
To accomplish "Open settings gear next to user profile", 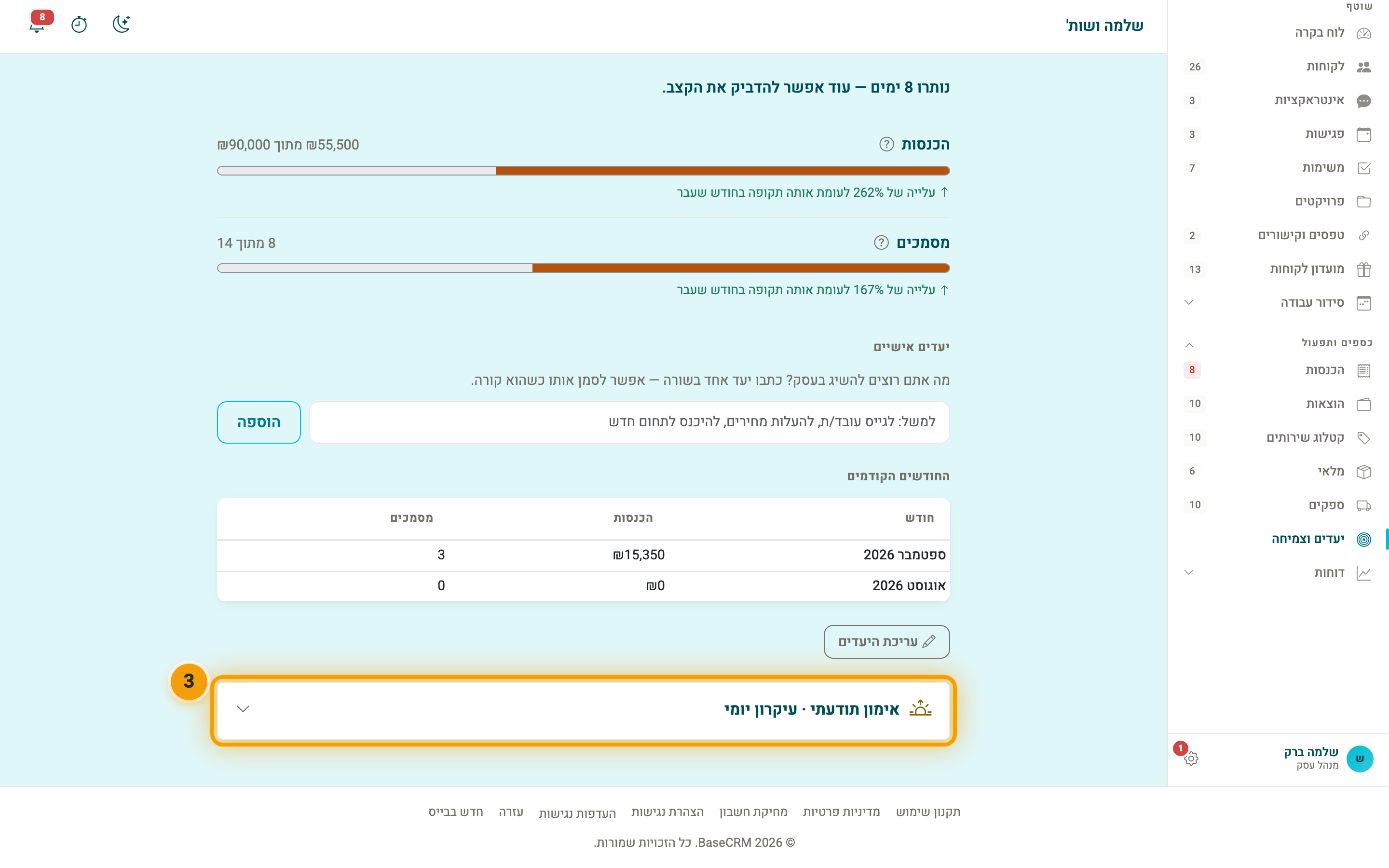I will click(x=1191, y=759).
